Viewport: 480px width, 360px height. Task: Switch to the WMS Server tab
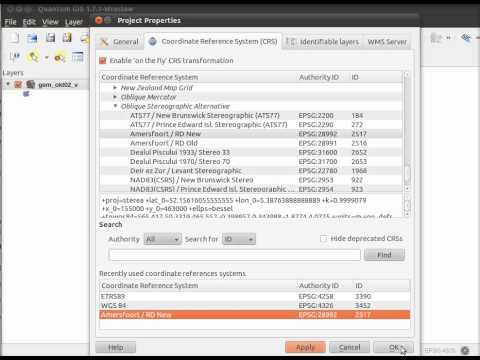pyautogui.click(x=387, y=42)
